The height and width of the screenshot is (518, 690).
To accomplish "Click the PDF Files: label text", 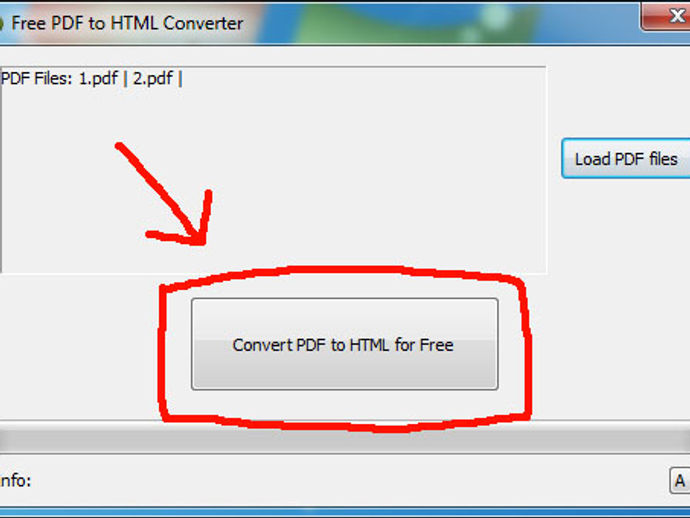I will coord(36,78).
